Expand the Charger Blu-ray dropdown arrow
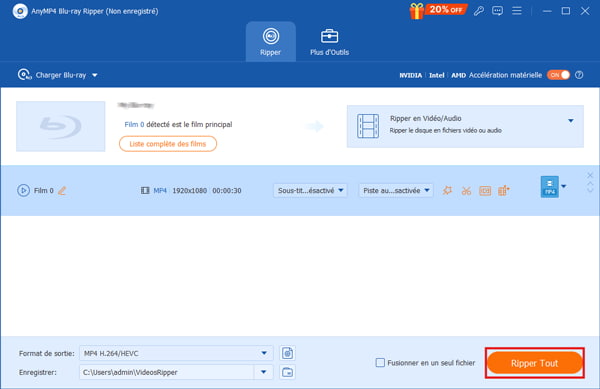This screenshot has width=600, height=389. tap(95, 75)
